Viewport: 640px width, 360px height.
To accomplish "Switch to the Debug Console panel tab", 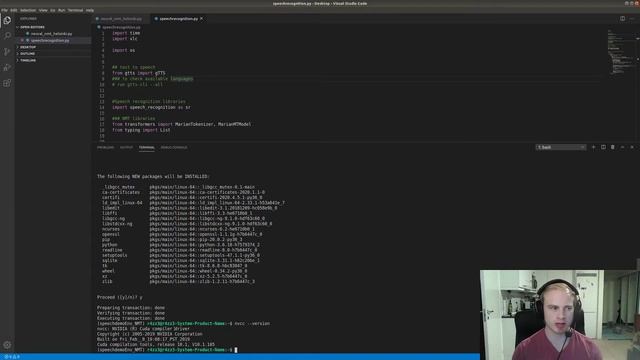I will tap(174, 147).
